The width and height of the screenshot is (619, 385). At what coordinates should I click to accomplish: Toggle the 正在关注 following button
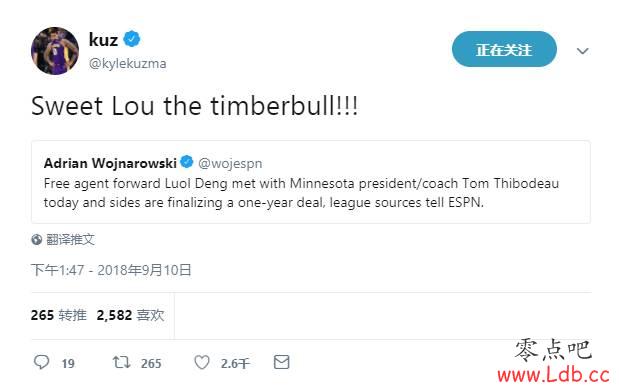(x=504, y=49)
